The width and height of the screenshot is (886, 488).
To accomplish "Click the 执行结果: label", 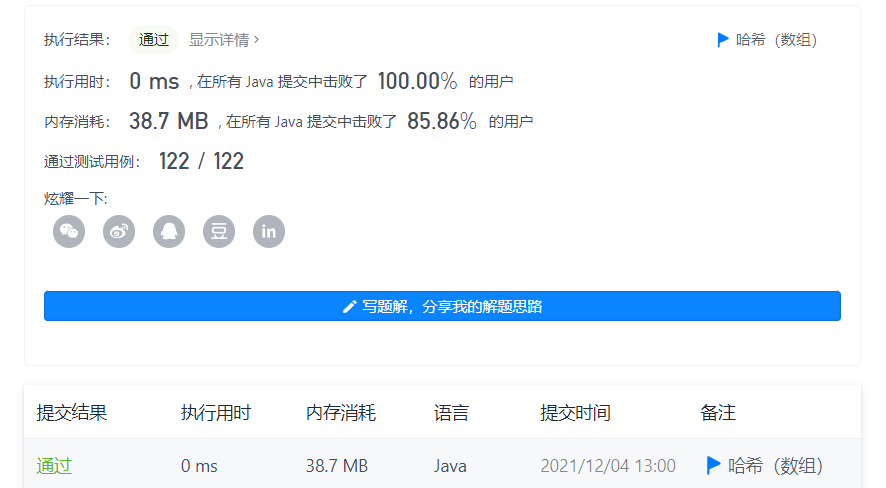I will [x=77, y=40].
